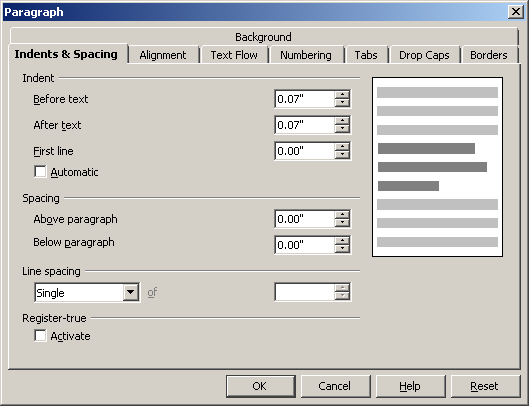Click the Reset button

(x=485, y=386)
